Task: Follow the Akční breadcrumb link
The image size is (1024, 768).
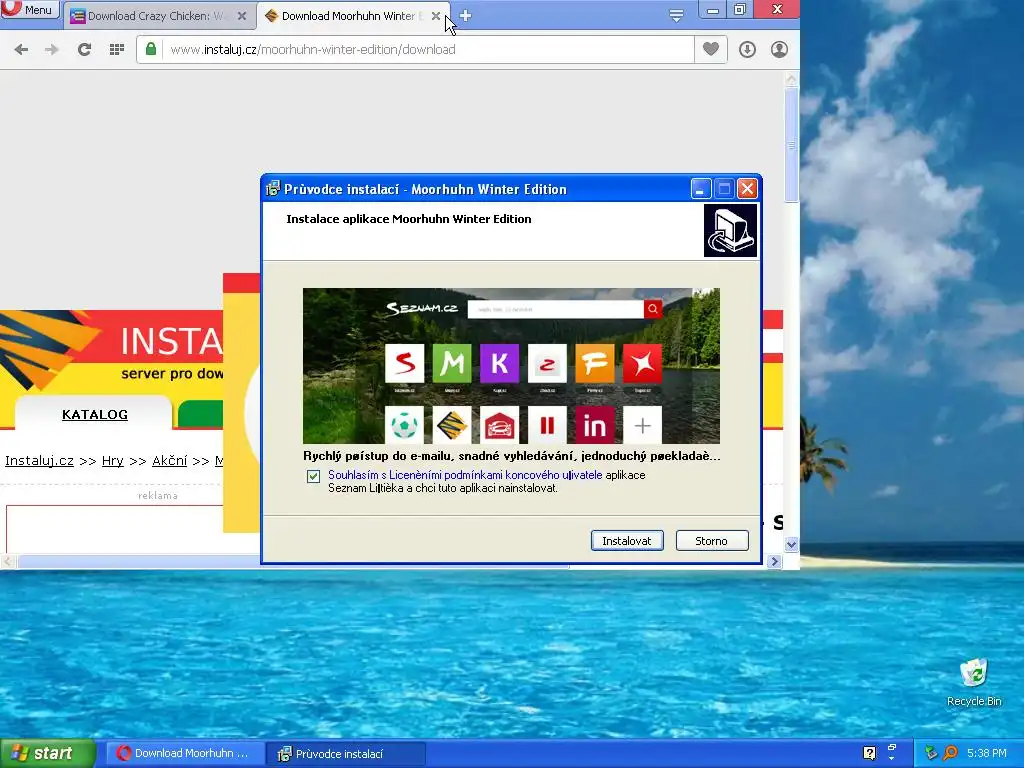Action: coord(169,461)
